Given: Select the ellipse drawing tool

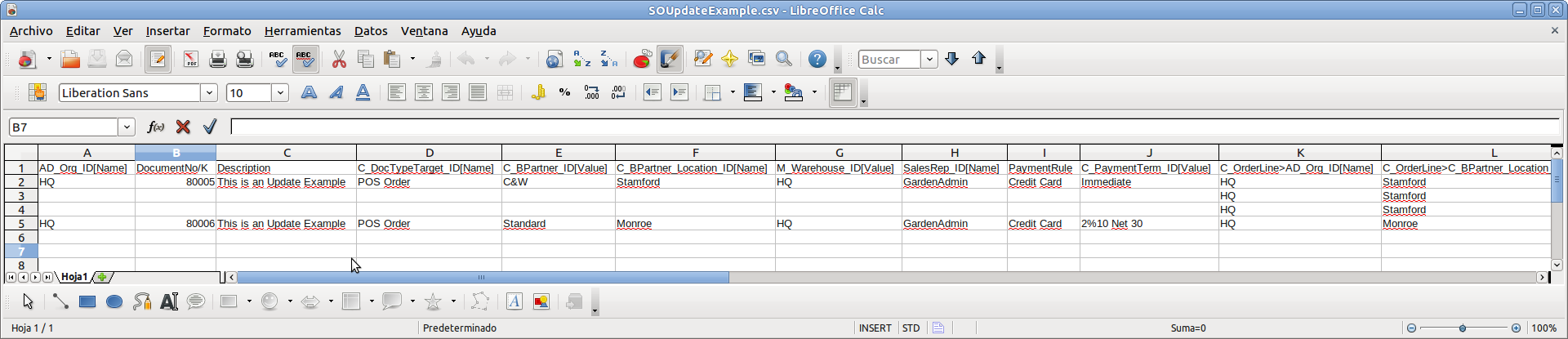Looking at the screenshot, I should pos(114,302).
